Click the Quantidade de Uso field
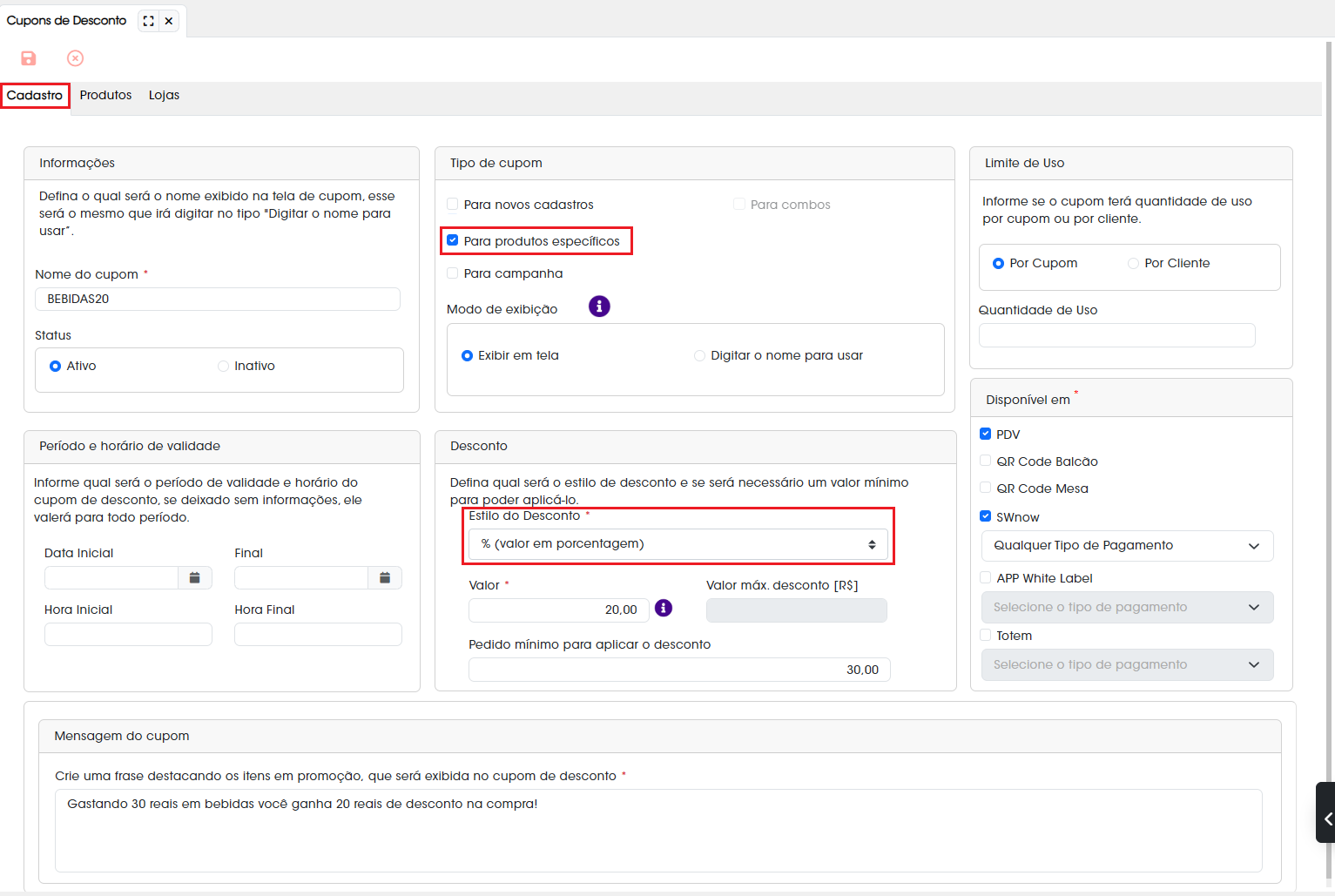The image size is (1335, 896). coord(1117,335)
